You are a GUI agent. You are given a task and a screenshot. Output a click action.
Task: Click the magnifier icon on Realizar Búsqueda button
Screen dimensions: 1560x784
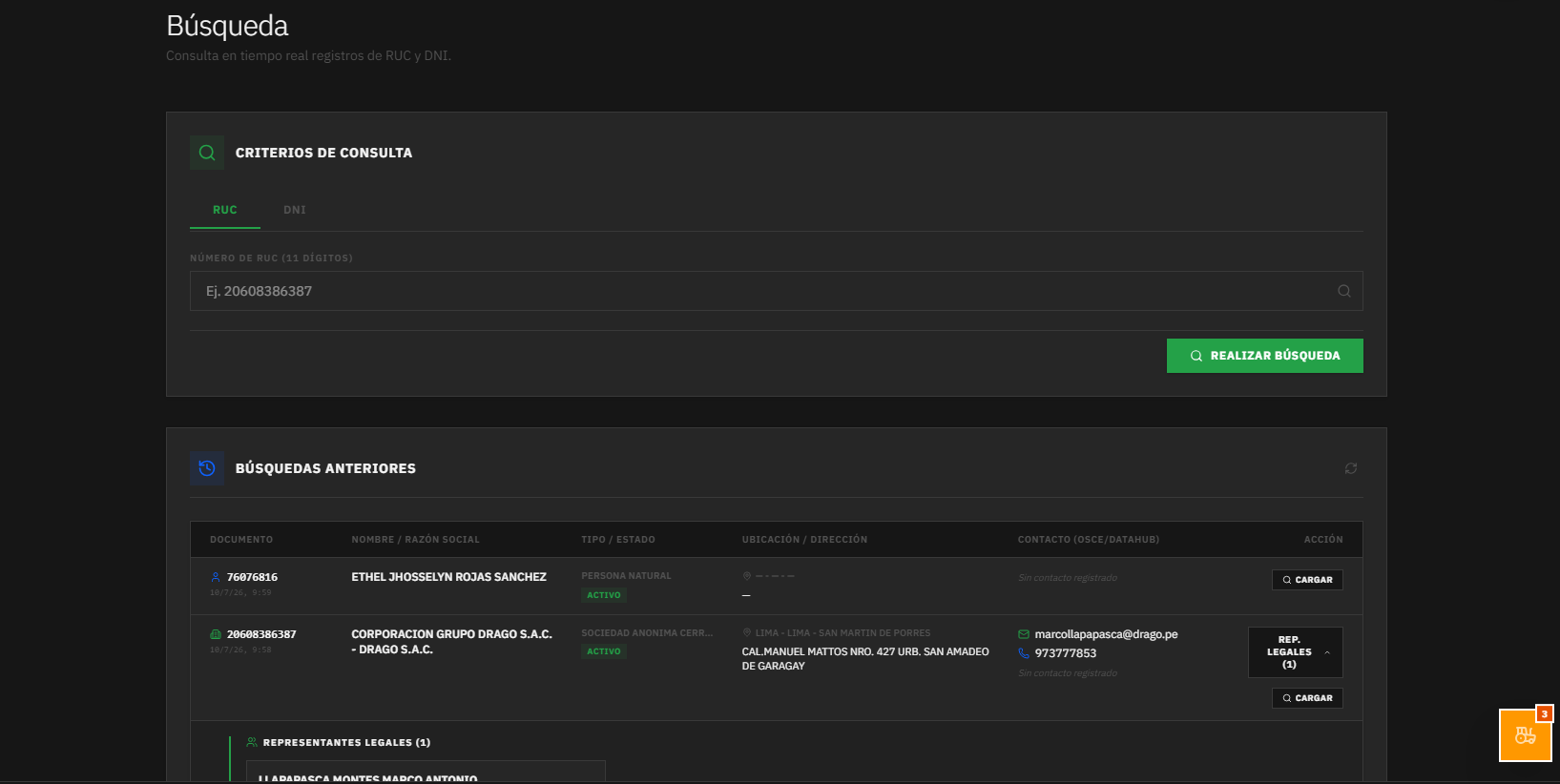(1196, 356)
